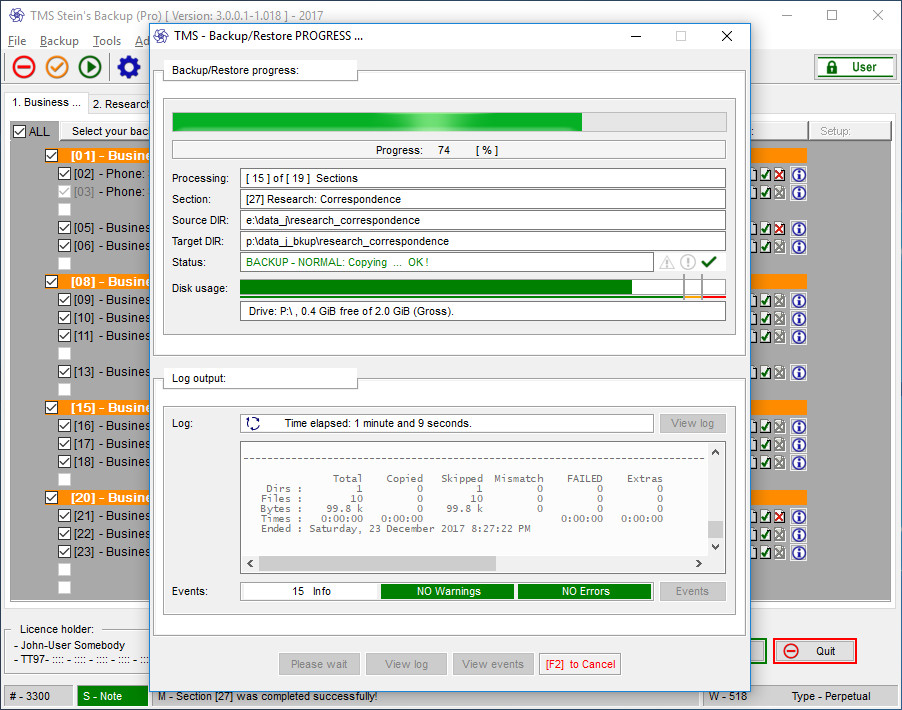902x710 pixels.
Task: Click the blue info icon in row [16]
Action: pos(798,426)
